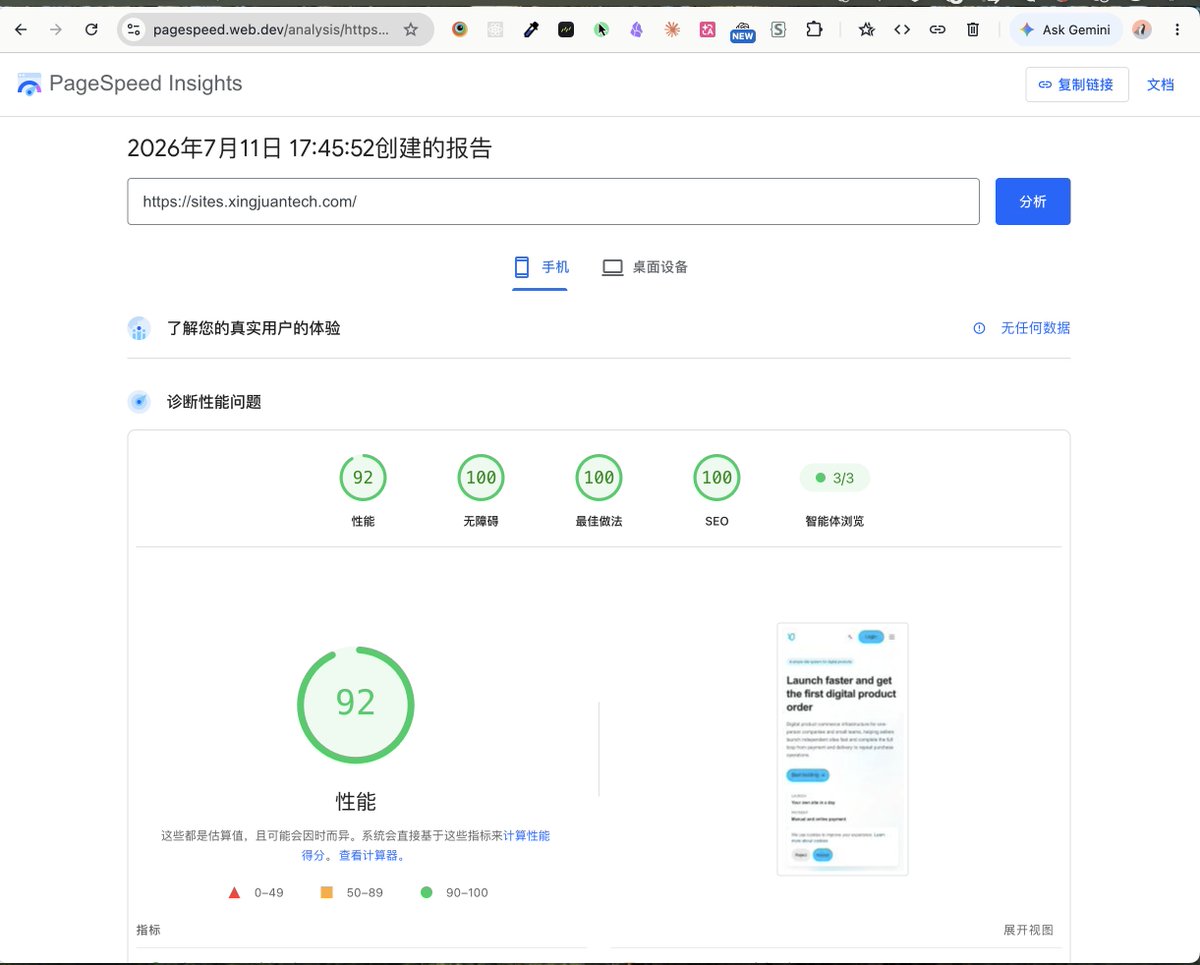The height and width of the screenshot is (965, 1200).
Task: Reload the PageSpeed report page
Action: point(91,30)
